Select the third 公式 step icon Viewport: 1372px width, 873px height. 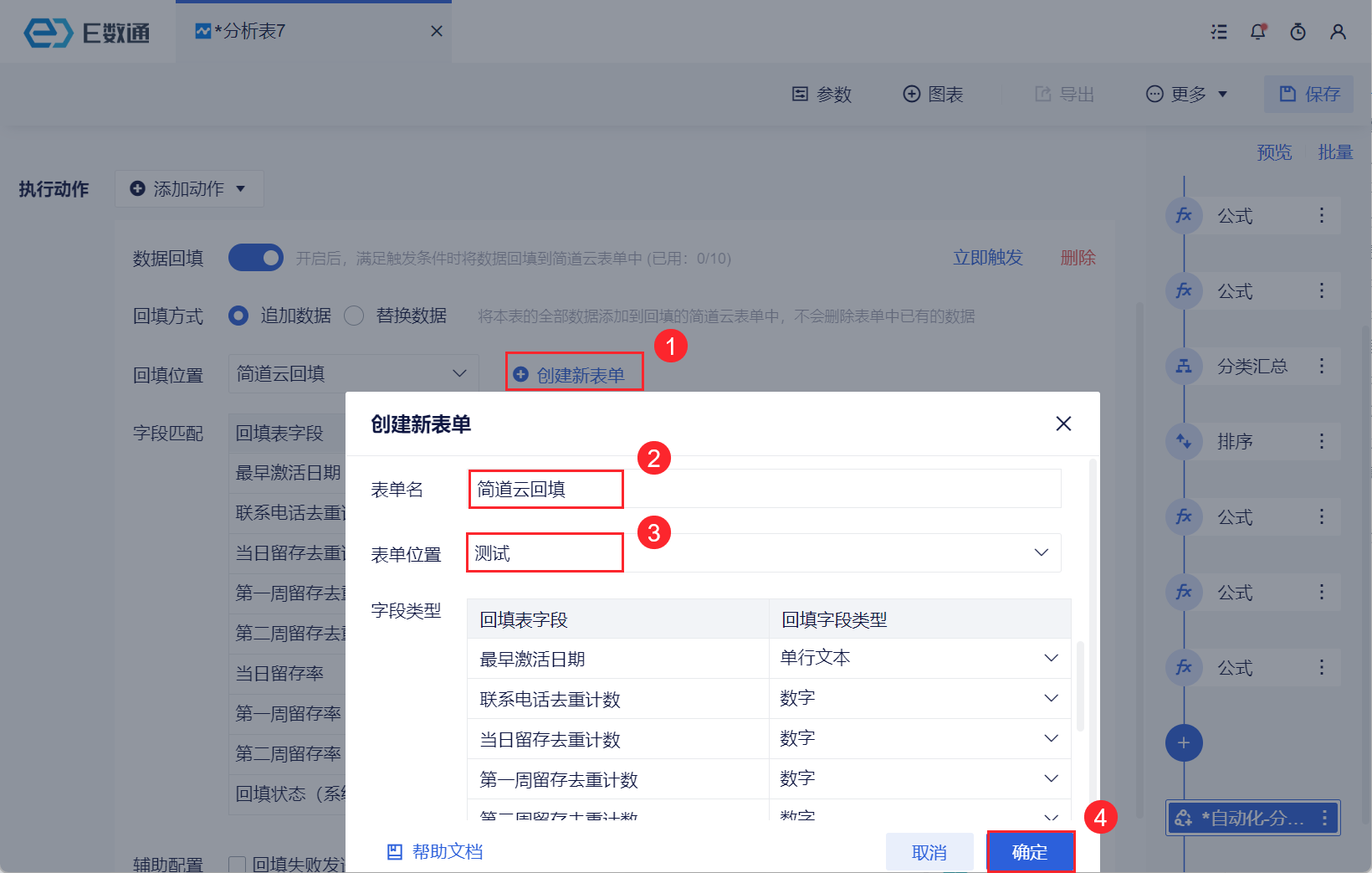(x=1184, y=517)
